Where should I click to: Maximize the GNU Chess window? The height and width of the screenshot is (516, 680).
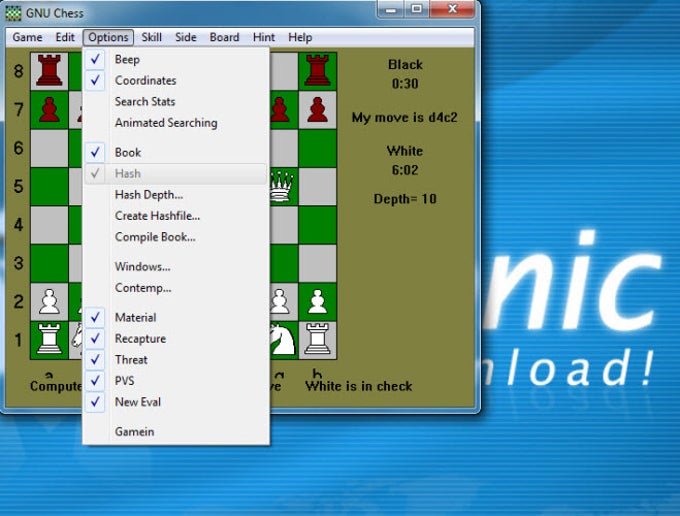pyautogui.click(x=417, y=9)
